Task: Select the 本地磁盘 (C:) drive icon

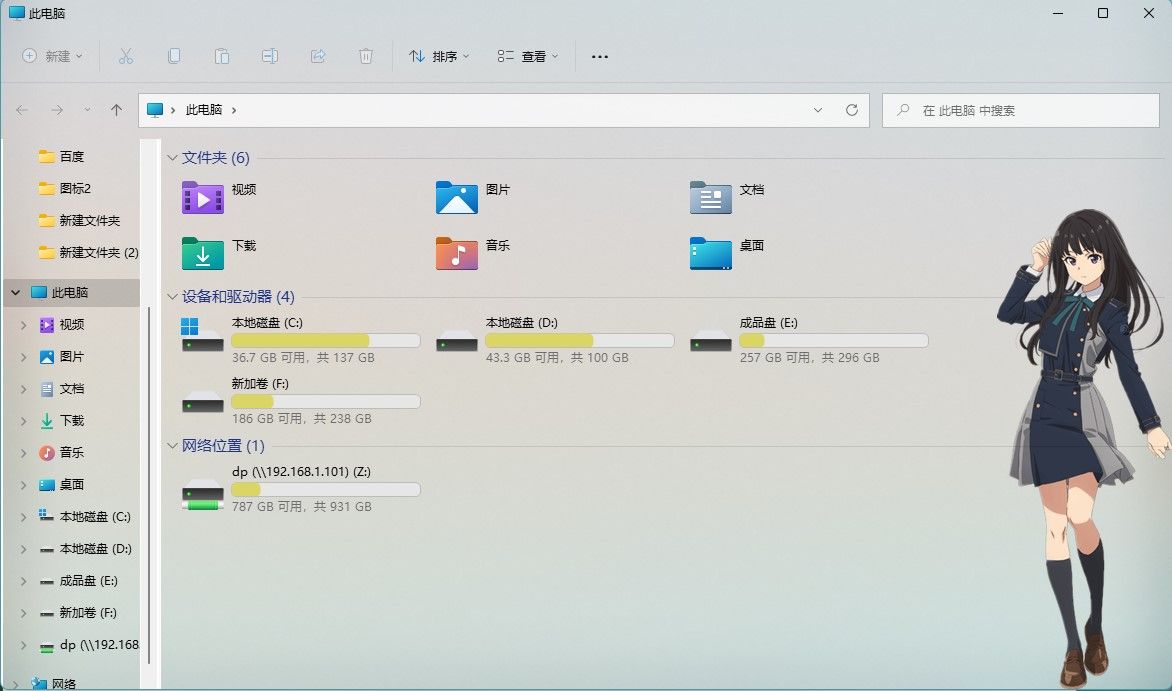Action: click(203, 335)
